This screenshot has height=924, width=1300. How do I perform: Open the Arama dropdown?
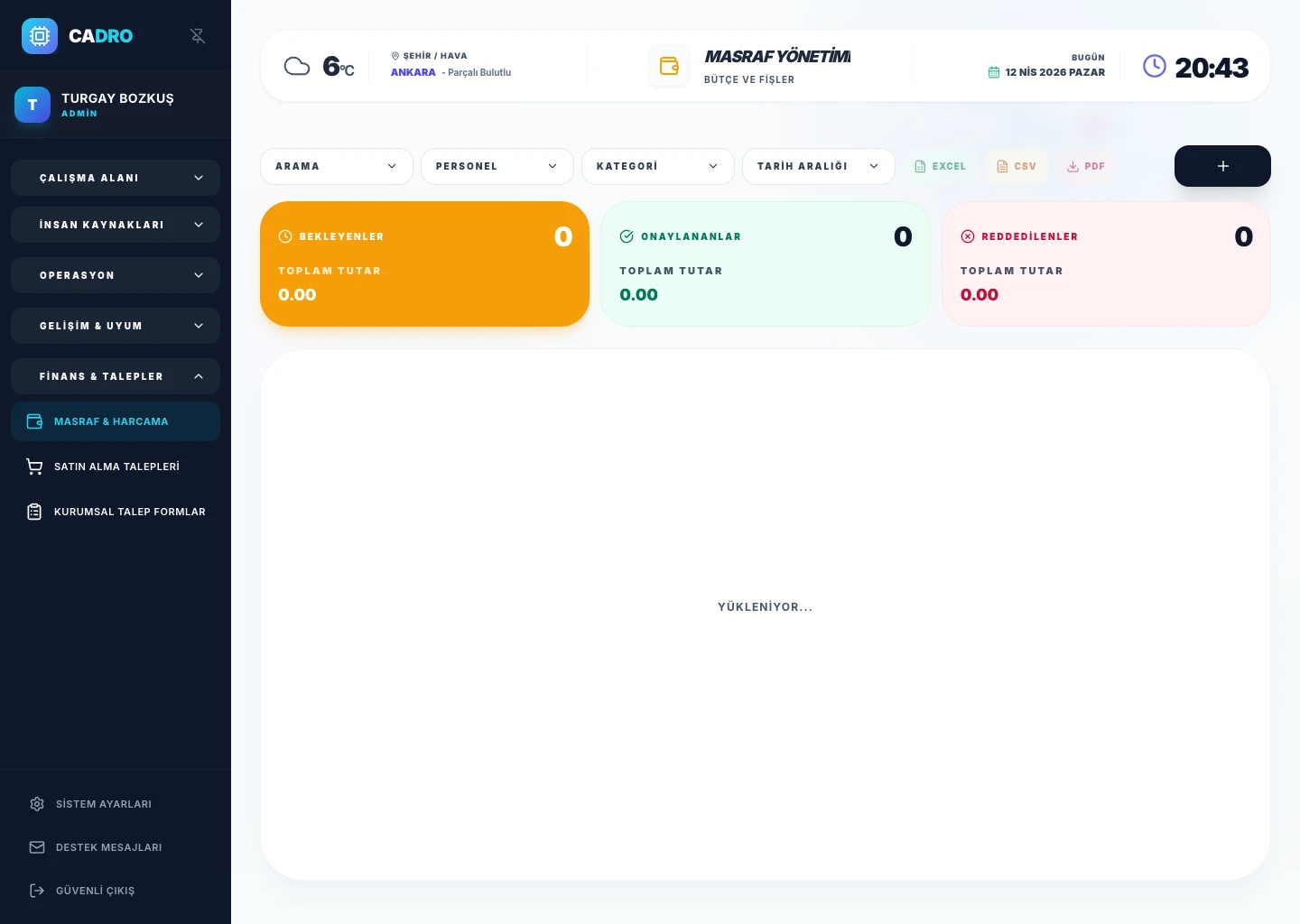[337, 166]
